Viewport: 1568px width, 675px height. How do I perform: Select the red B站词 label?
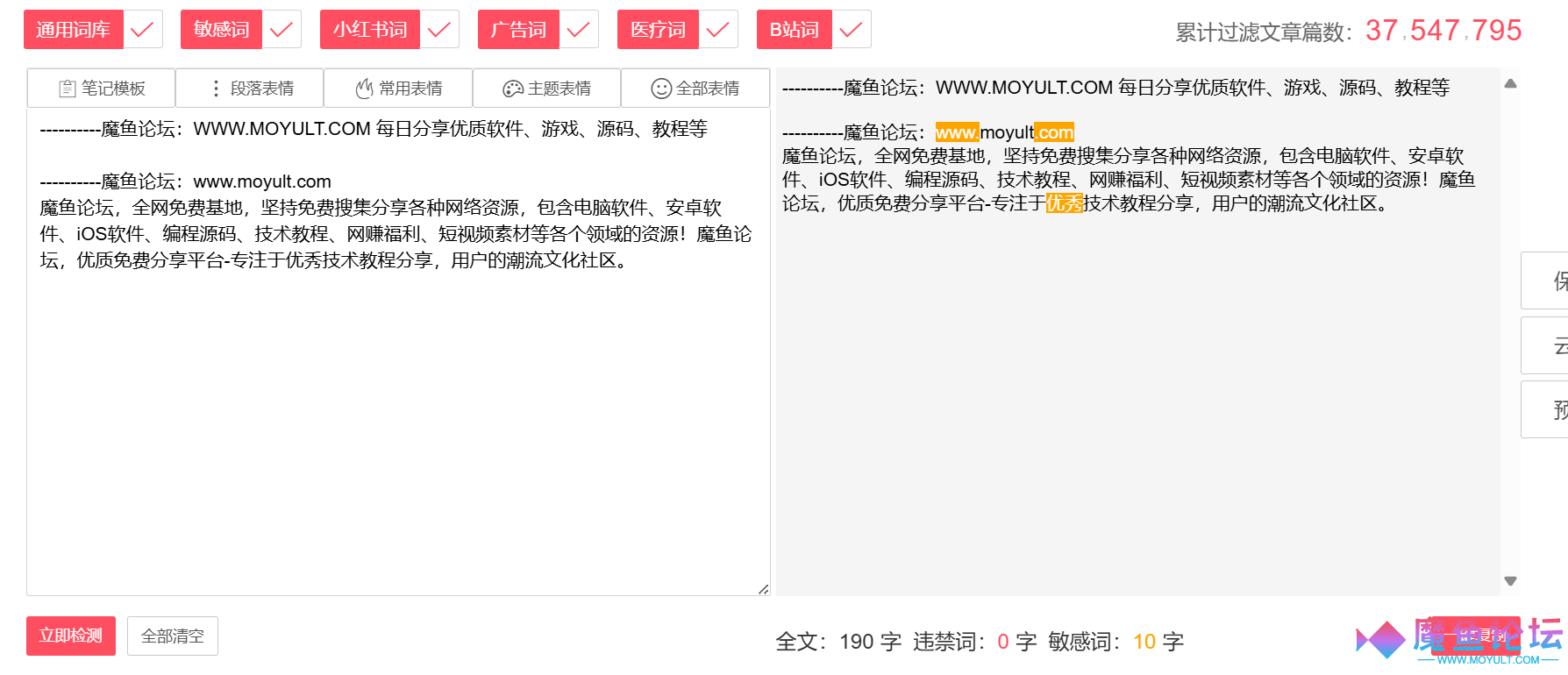click(795, 30)
